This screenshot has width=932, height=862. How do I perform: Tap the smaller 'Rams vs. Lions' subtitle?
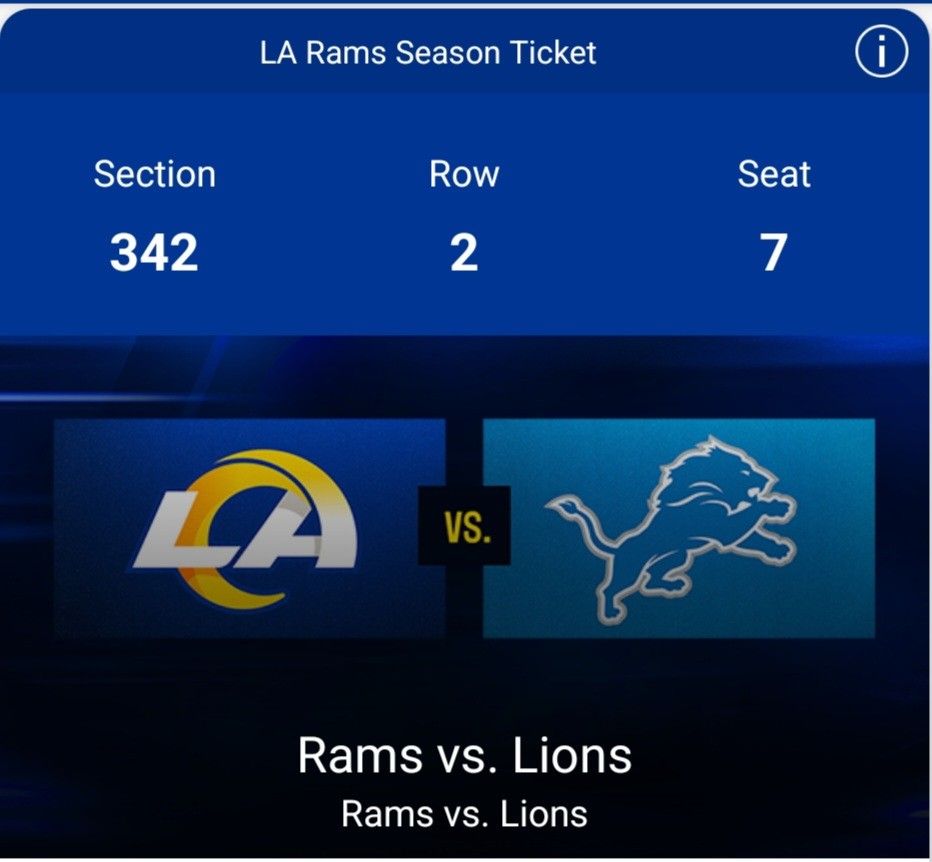click(x=465, y=815)
